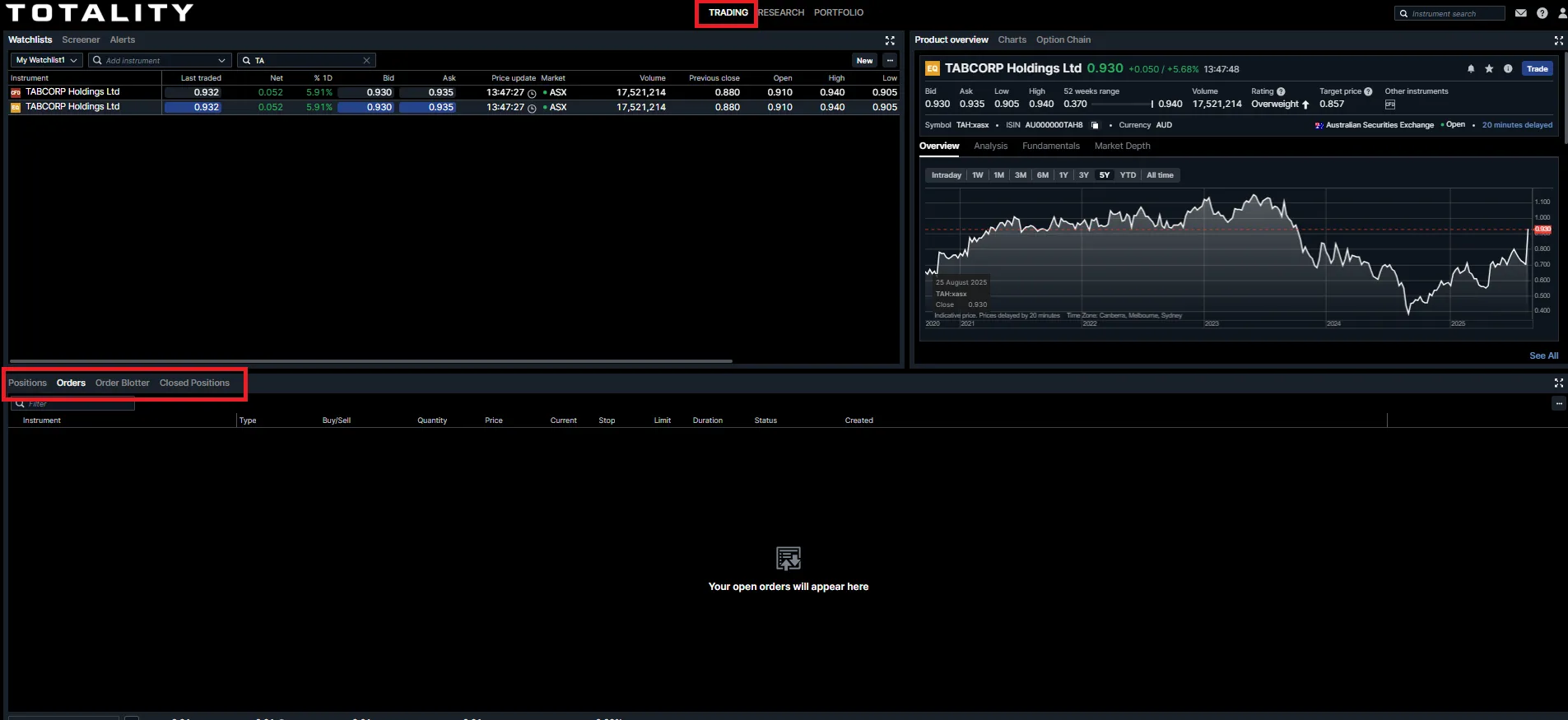Maximize the Product overview panel

click(1558, 40)
